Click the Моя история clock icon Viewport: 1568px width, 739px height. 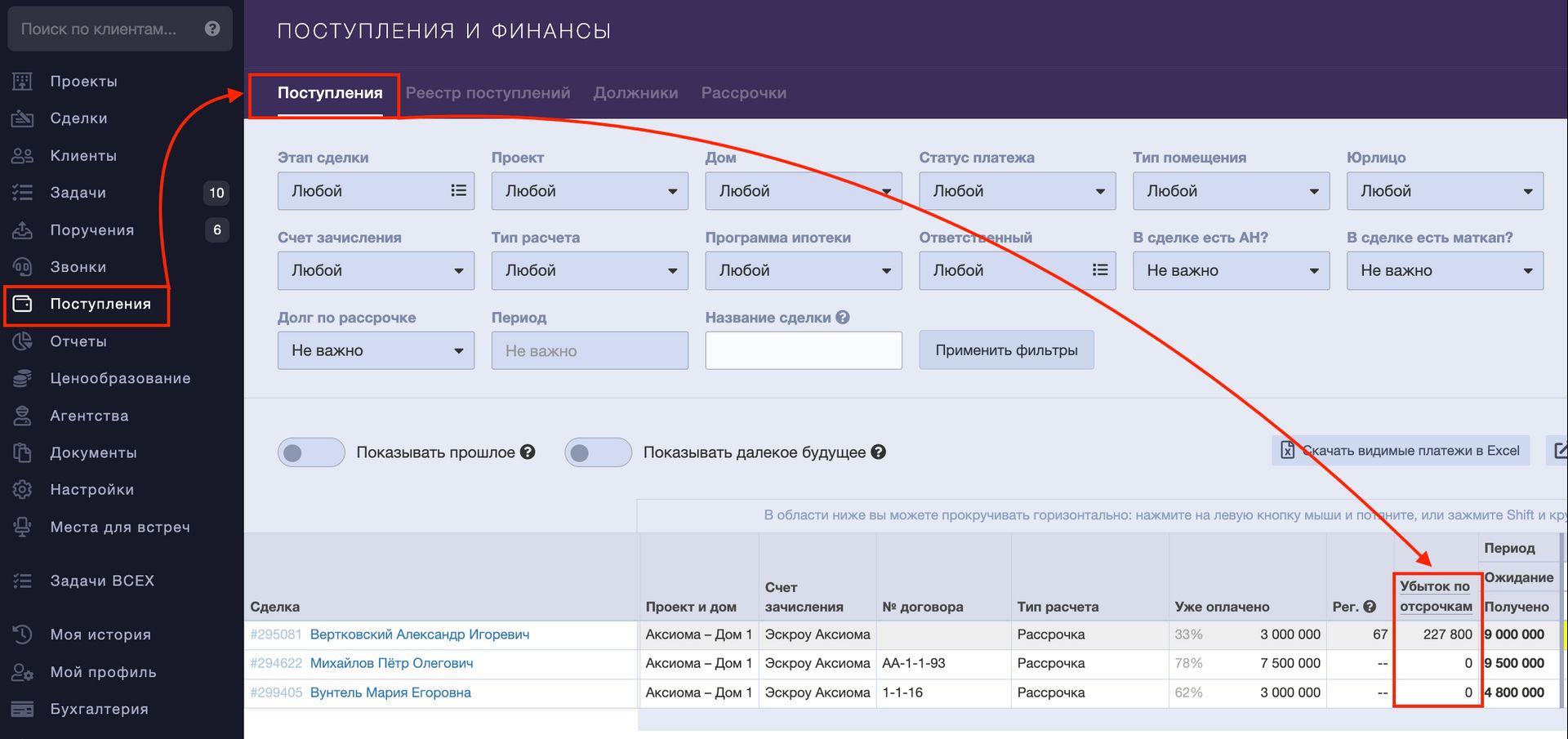pyautogui.click(x=22, y=634)
